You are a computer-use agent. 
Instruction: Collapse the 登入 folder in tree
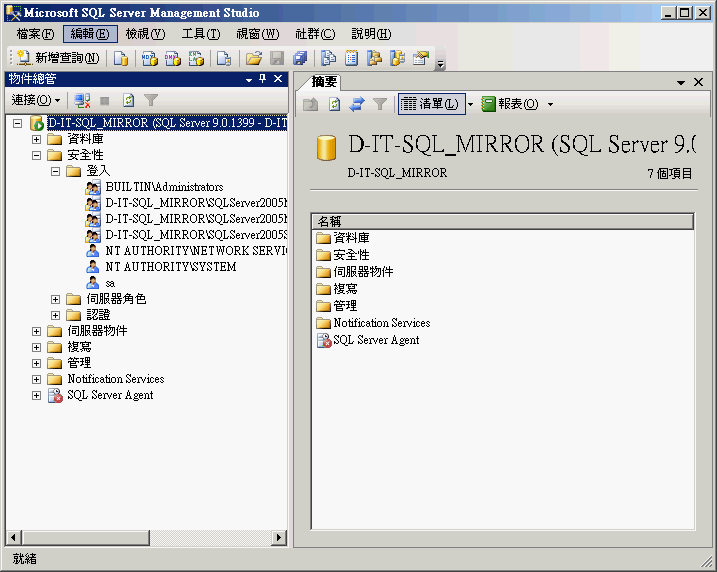[x=55, y=171]
